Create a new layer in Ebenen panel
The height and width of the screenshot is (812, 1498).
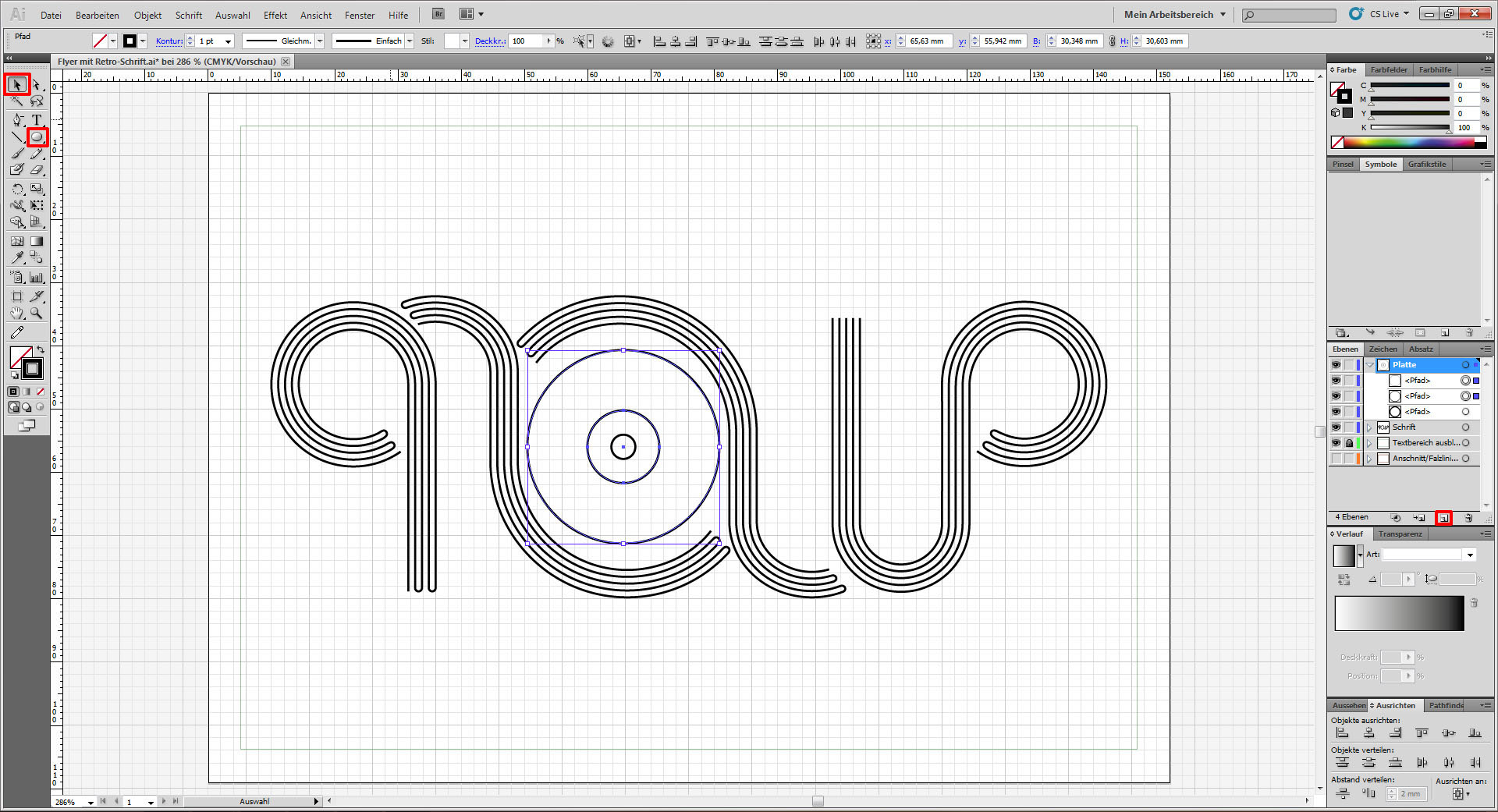point(1444,518)
